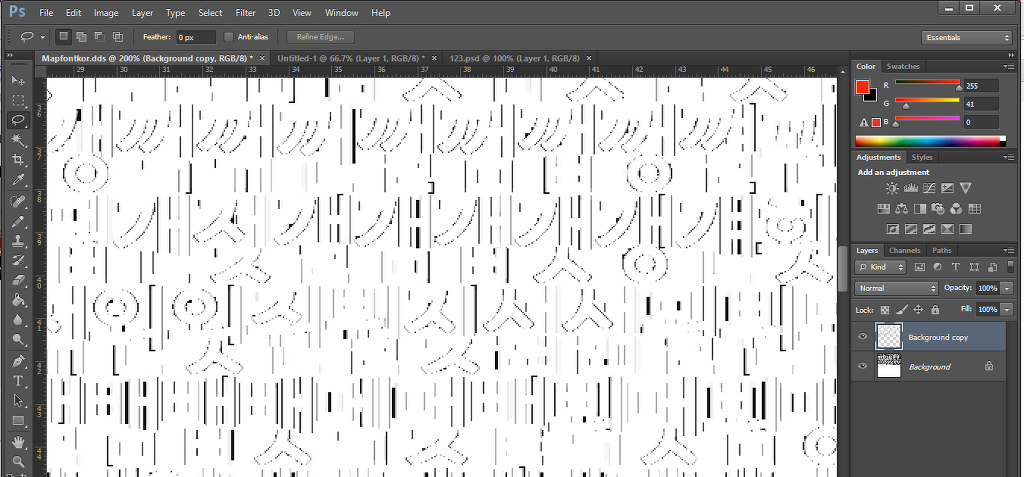The image size is (1024, 477).
Task: Toggle visibility of the Background layer
Action: [x=863, y=366]
